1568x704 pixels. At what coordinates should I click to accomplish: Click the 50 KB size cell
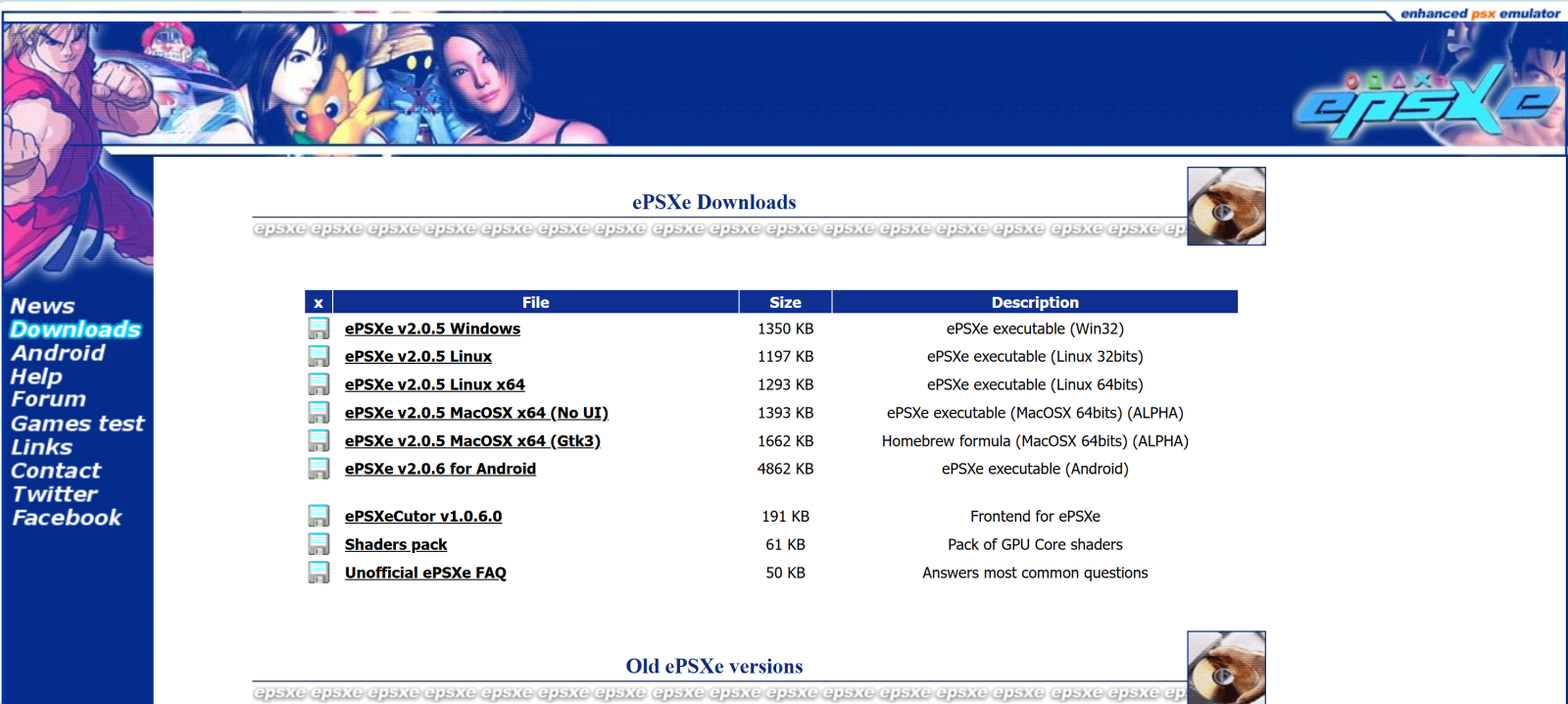tap(785, 573)
